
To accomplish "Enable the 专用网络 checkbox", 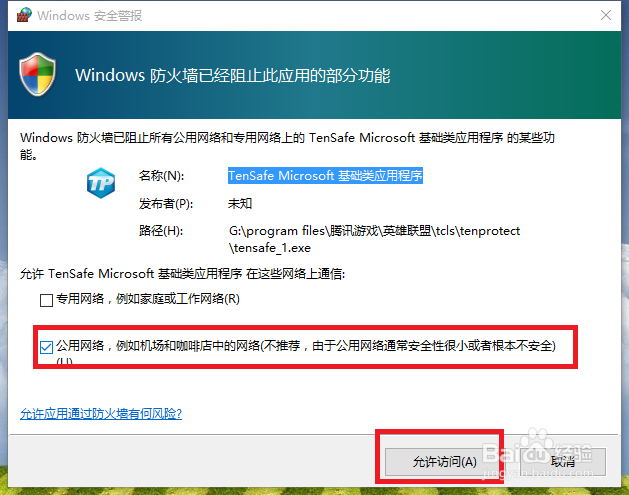I will click(47, 300).
